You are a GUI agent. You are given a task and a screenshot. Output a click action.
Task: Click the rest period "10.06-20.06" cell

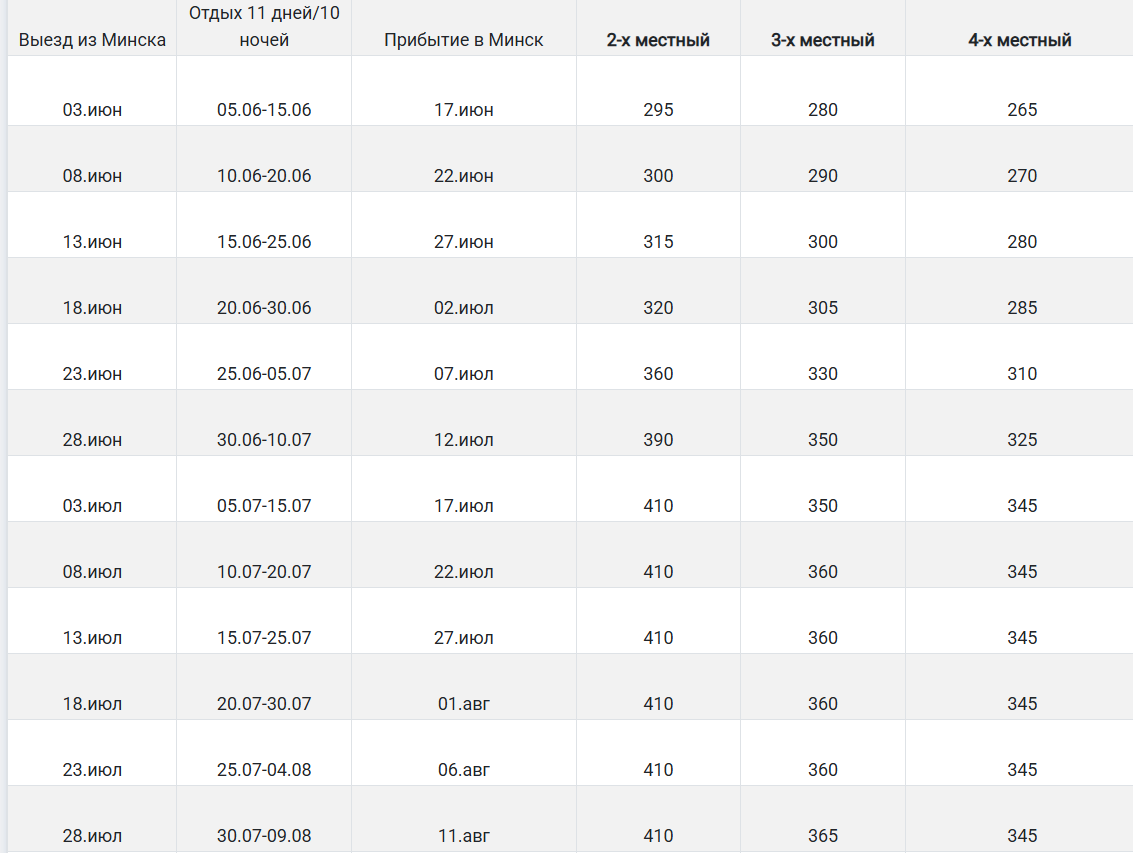click(264, 176)
